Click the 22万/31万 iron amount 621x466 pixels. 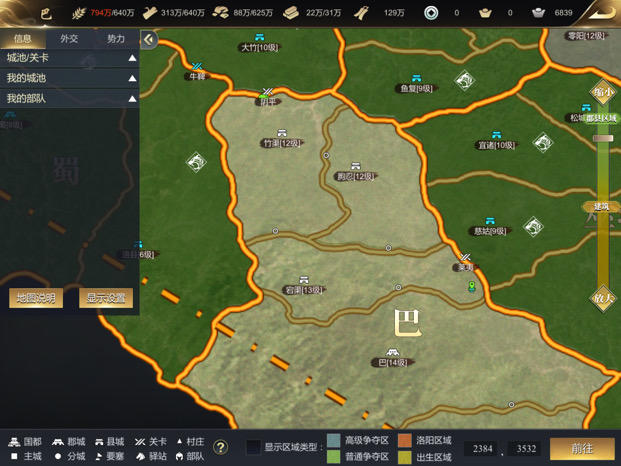click(323, 13)
